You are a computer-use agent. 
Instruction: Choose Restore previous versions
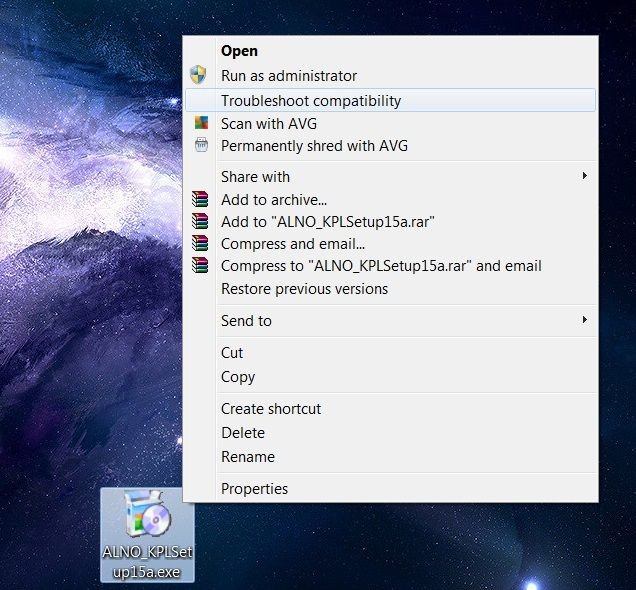(304, 289)
